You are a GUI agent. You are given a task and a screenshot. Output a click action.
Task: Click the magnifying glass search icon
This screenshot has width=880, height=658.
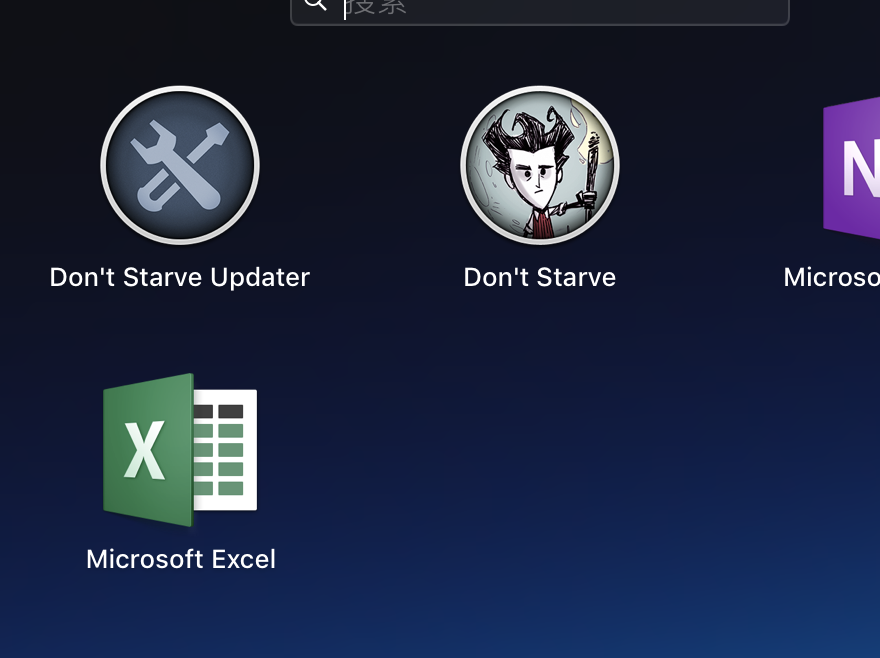point(315,4)
